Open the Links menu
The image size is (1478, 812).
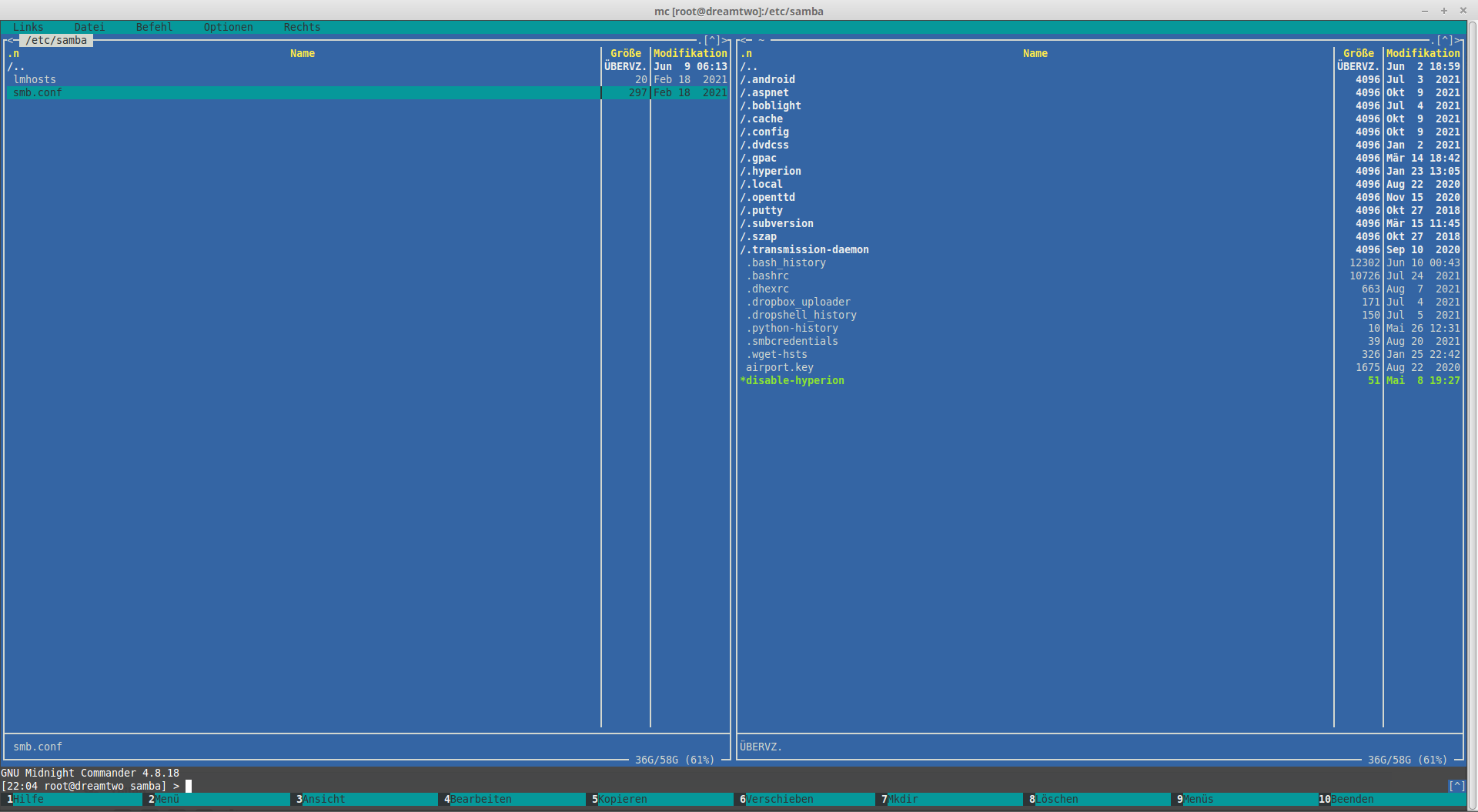tap(28, 27)
